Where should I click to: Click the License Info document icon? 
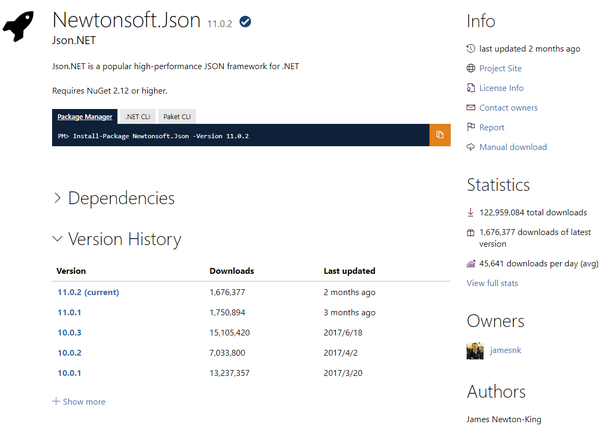[x=472, y=88]
